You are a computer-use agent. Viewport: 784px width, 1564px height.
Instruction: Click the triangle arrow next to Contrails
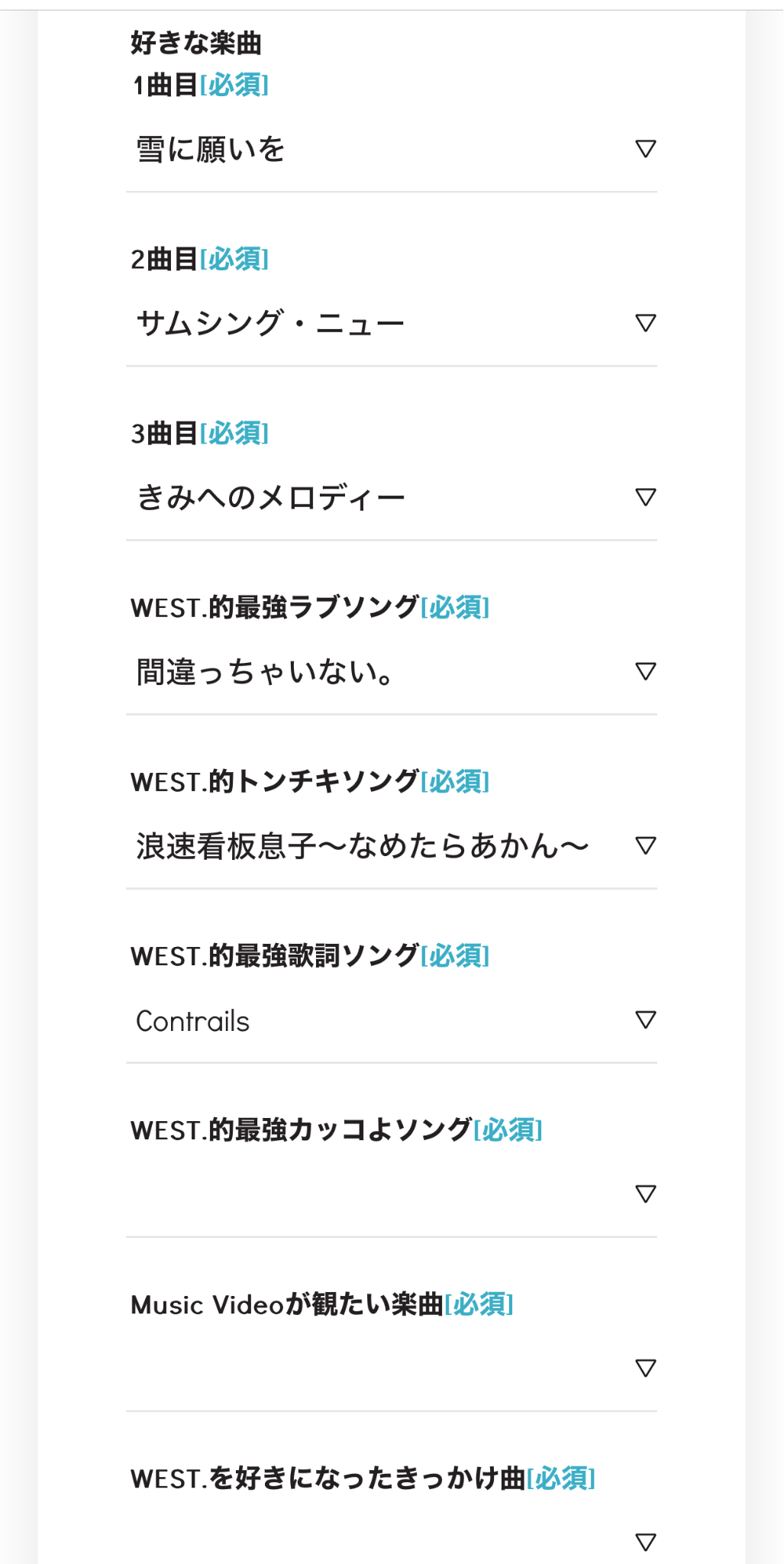[x=646, y=1020]
